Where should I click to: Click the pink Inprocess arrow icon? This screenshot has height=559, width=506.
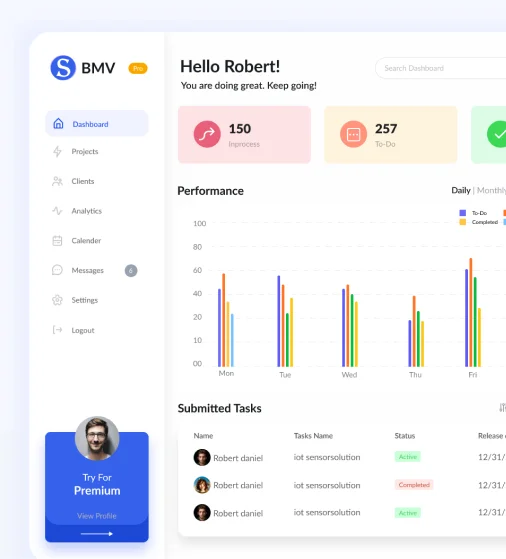[207, 134]
